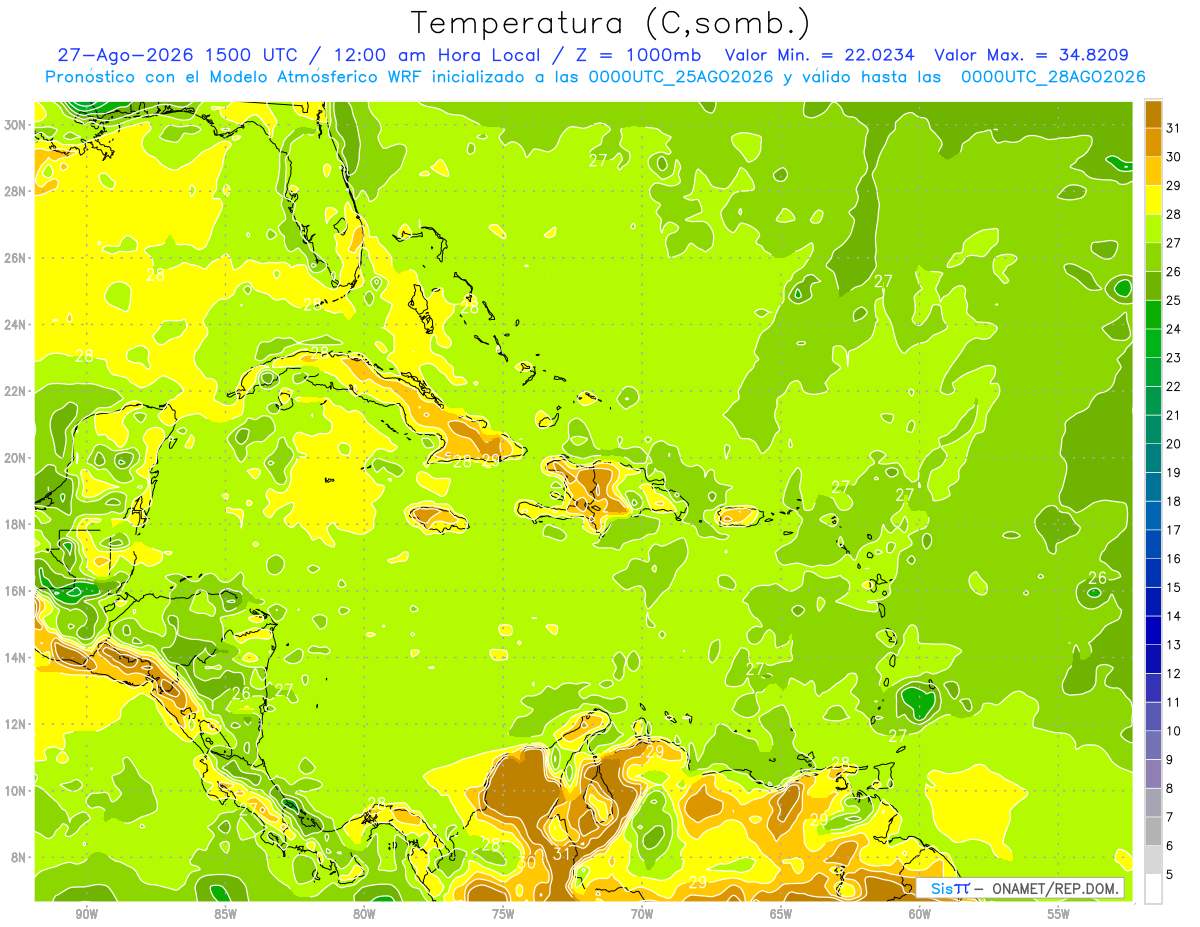Click the latitude axis label "20N"
1200x927 pixels.
[x=17, y=458]
